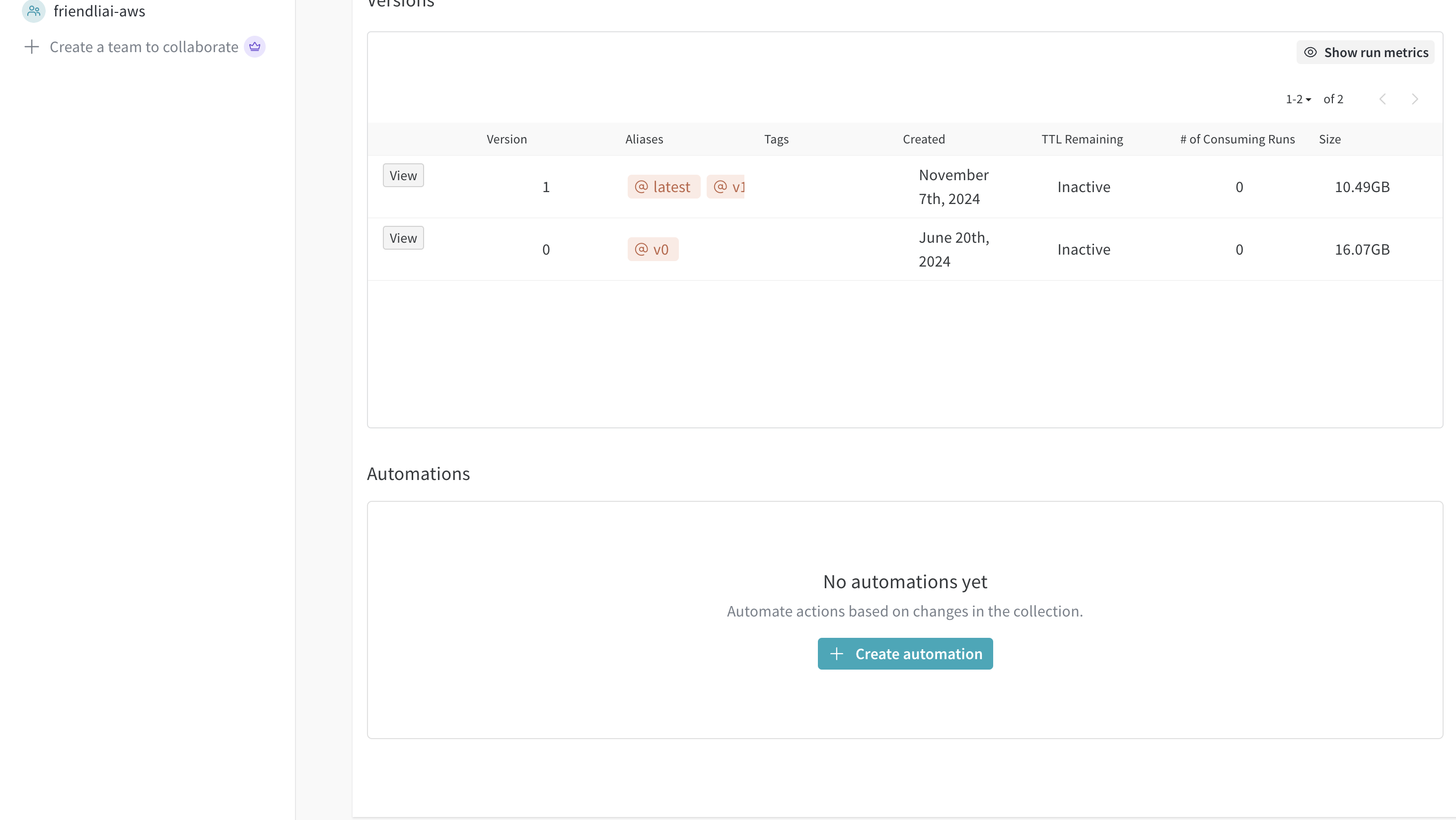This screenshot has height=820, width=1456.
Task: Open the 1-2 pagination dropdown
Action: click(1298, 99)
